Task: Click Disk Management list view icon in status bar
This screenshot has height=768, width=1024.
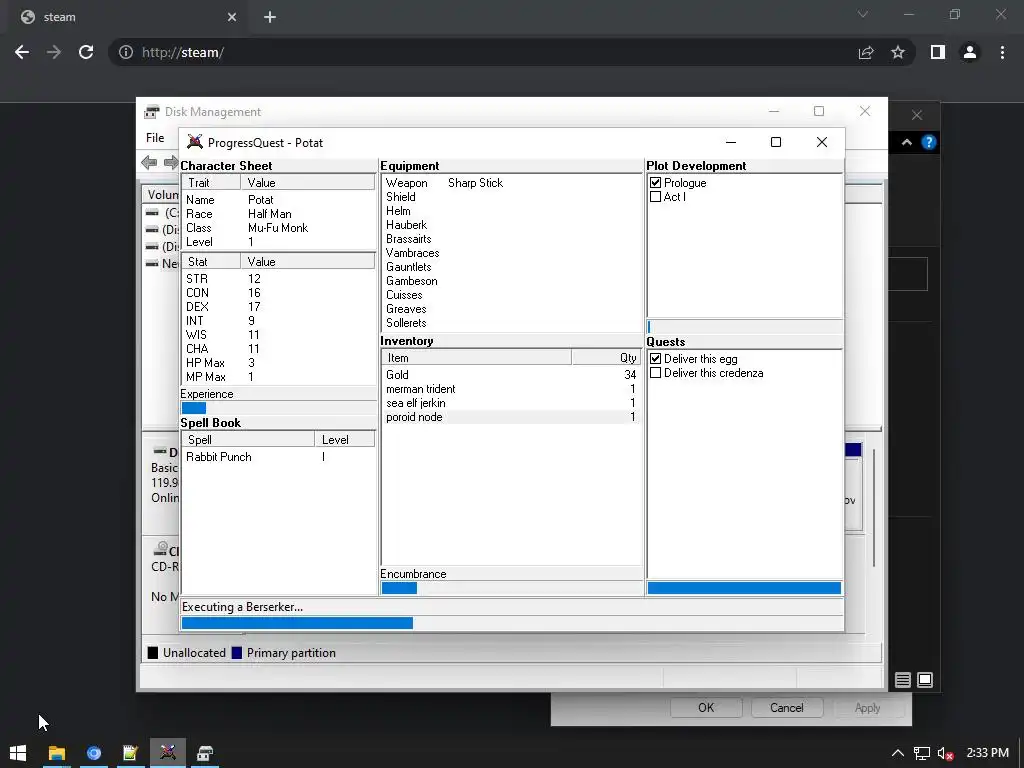Action: point(903,680)
